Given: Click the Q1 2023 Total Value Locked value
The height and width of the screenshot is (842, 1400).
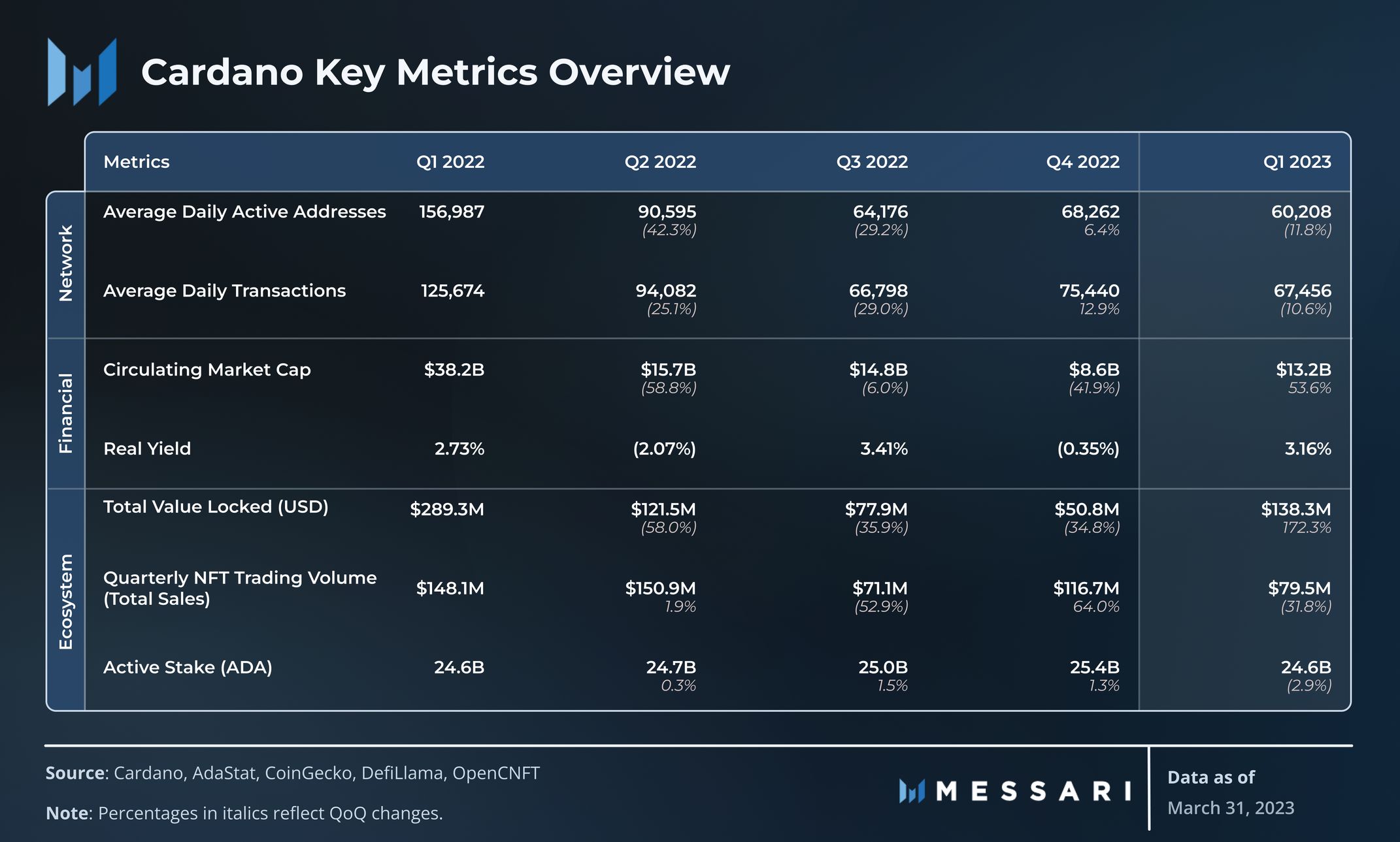Looking at the screenshot, I should coord(1295,509).
